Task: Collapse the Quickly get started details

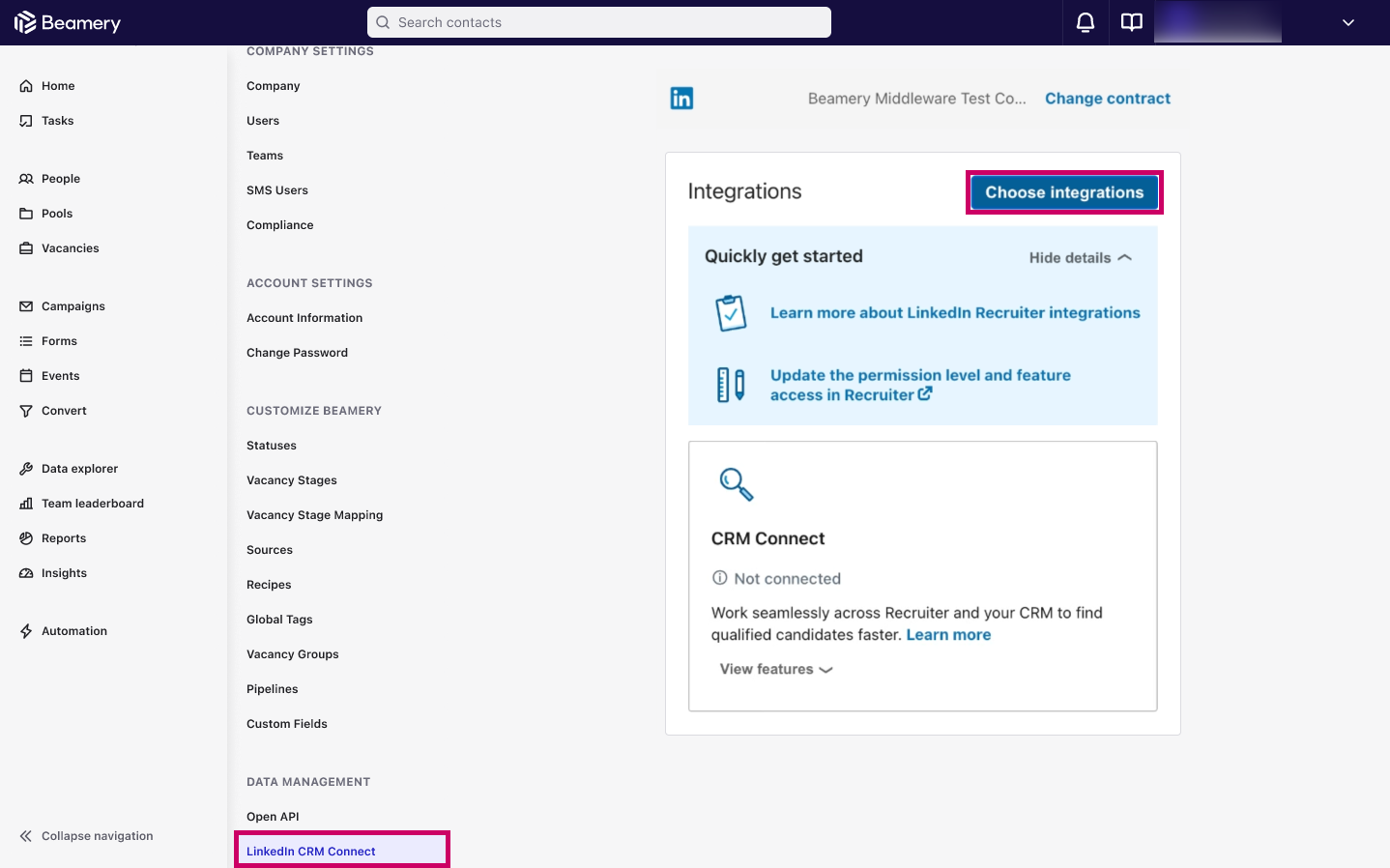Action: coord(1080,258)
